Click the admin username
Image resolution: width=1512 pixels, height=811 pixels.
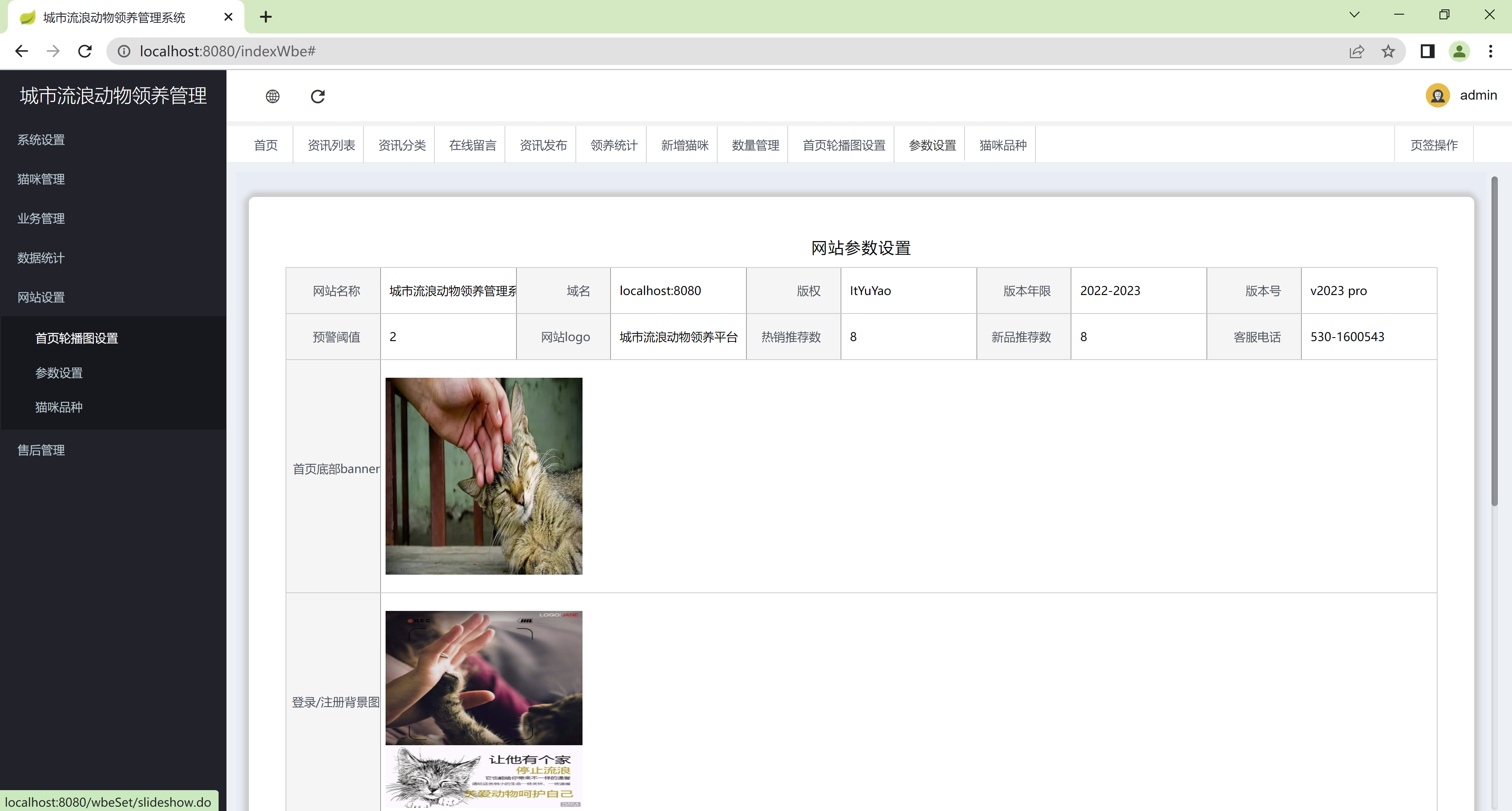[x=1479, y=95]
